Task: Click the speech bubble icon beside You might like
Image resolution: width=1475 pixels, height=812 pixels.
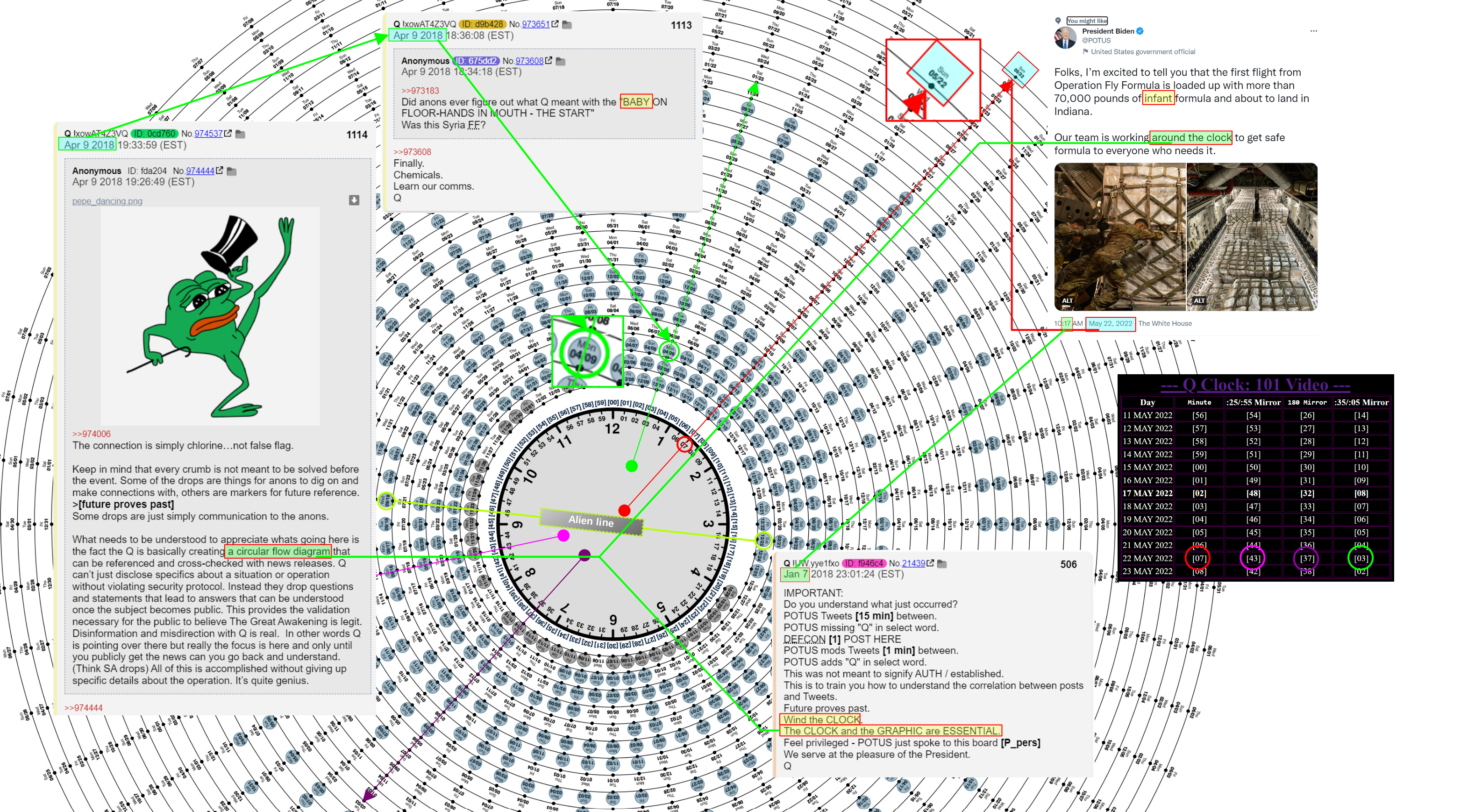Action: click(x=1058, y=21)
